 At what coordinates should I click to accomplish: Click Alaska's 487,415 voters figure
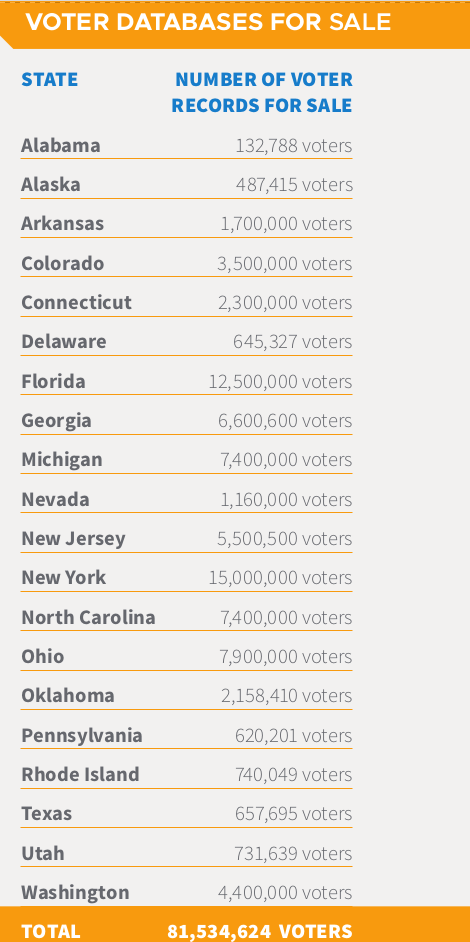point(294,184)
